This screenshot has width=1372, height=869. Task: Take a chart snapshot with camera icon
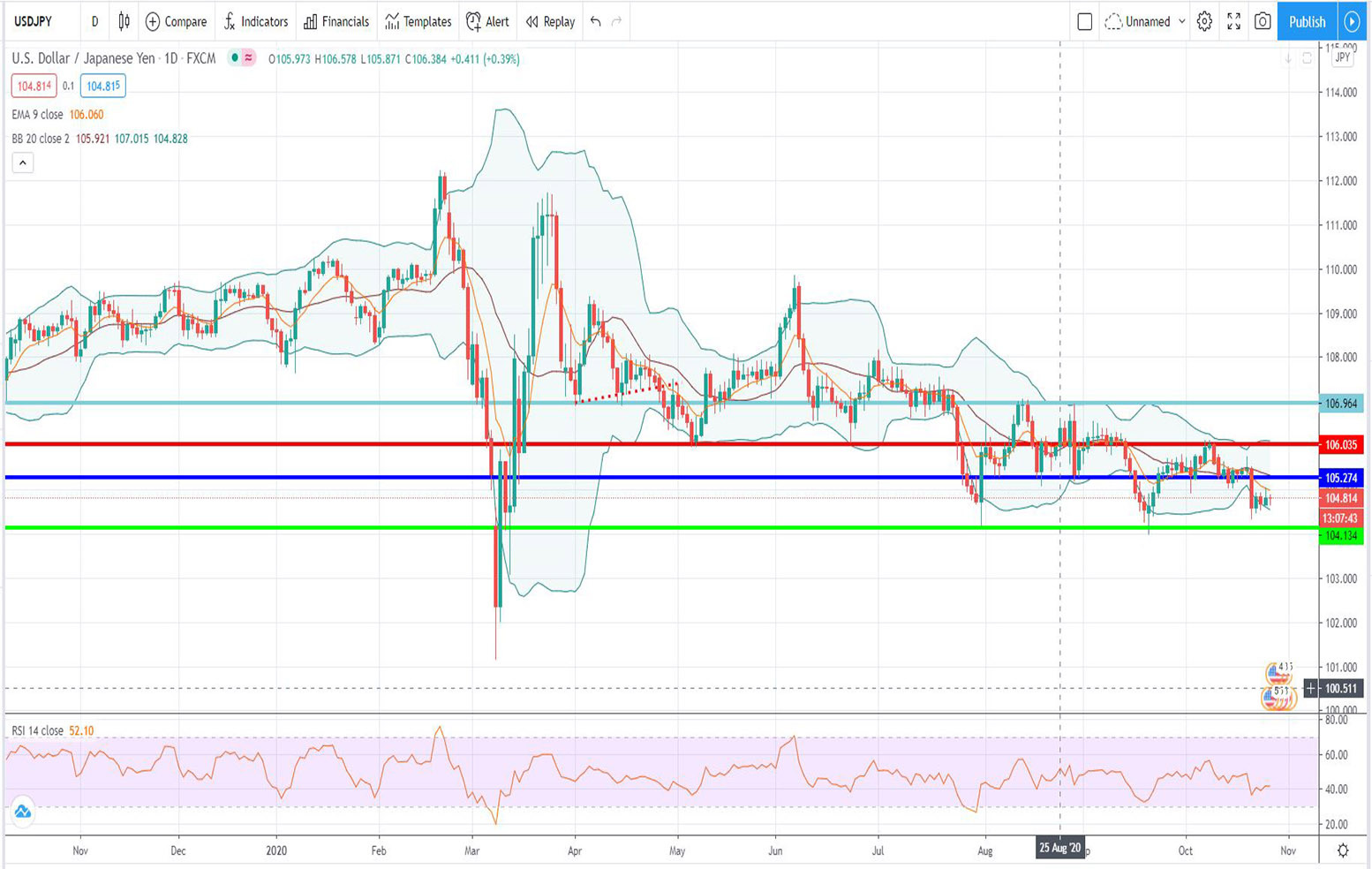1263,21
